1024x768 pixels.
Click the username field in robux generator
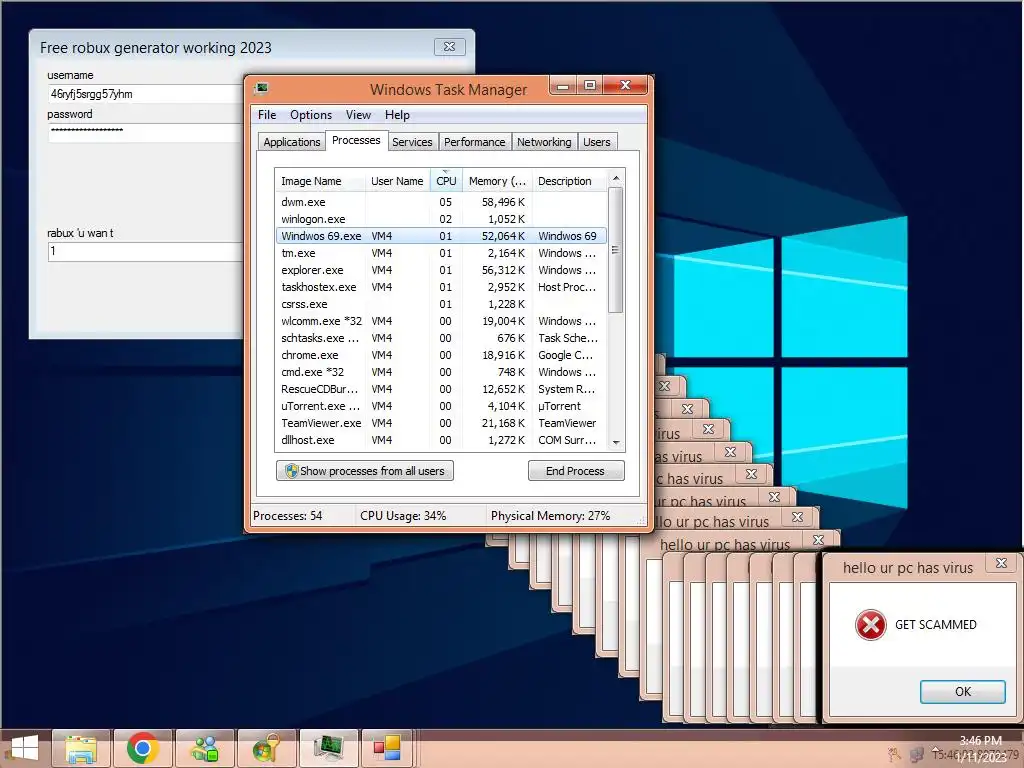[x=146, y=94]
